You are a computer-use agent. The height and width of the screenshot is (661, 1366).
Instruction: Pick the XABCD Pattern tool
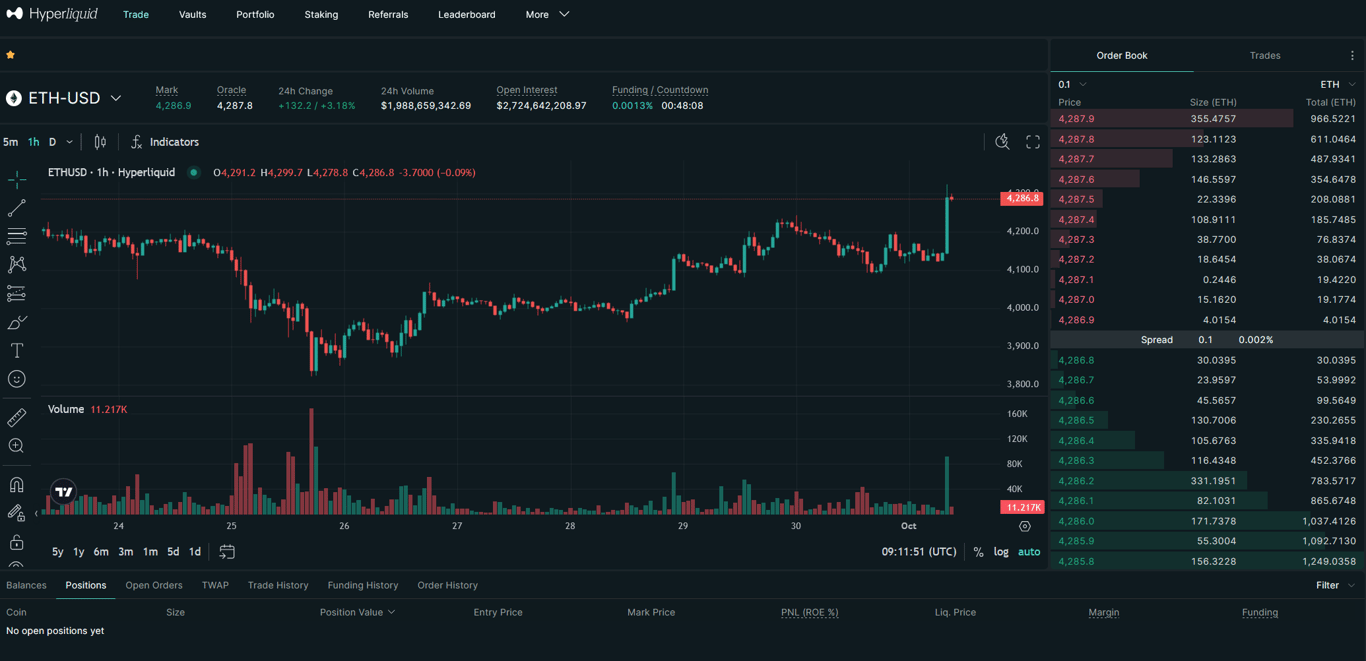click(16, 264)
